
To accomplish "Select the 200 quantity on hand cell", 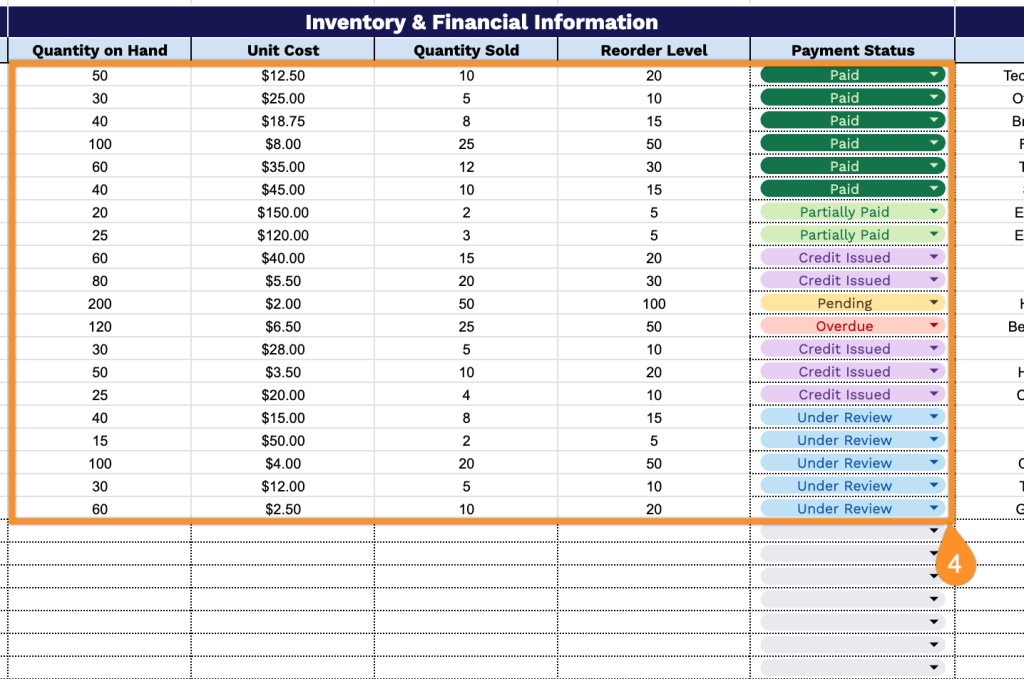I will 99,303.
